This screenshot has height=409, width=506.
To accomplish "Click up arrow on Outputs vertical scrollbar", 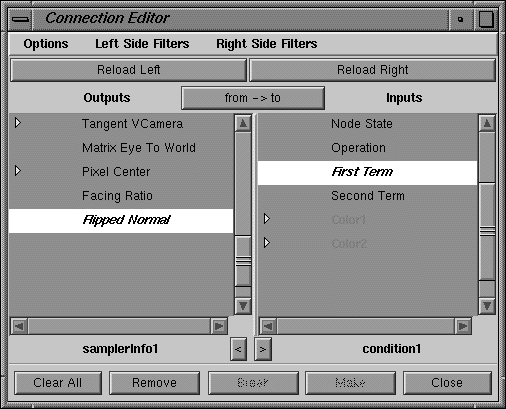I will (243, 123).
